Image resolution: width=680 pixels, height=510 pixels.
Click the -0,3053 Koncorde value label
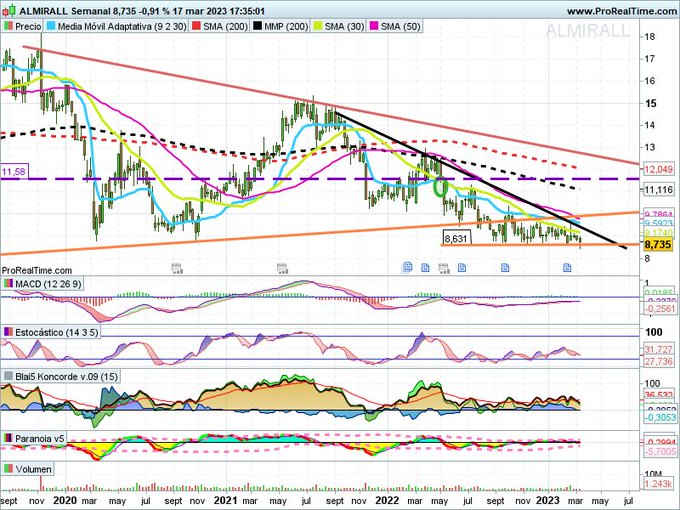pyautogui.click(x=659, y=417)
